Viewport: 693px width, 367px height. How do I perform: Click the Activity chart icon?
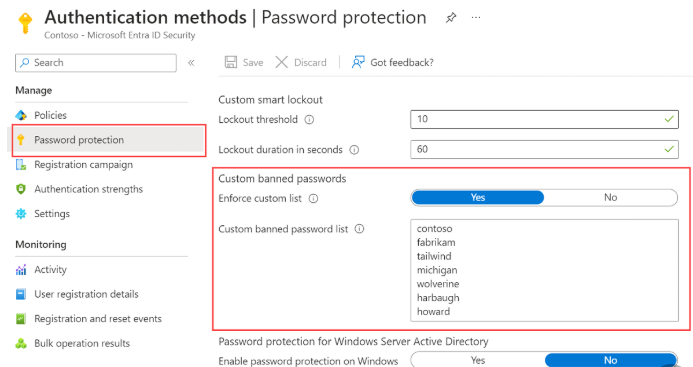21,270
